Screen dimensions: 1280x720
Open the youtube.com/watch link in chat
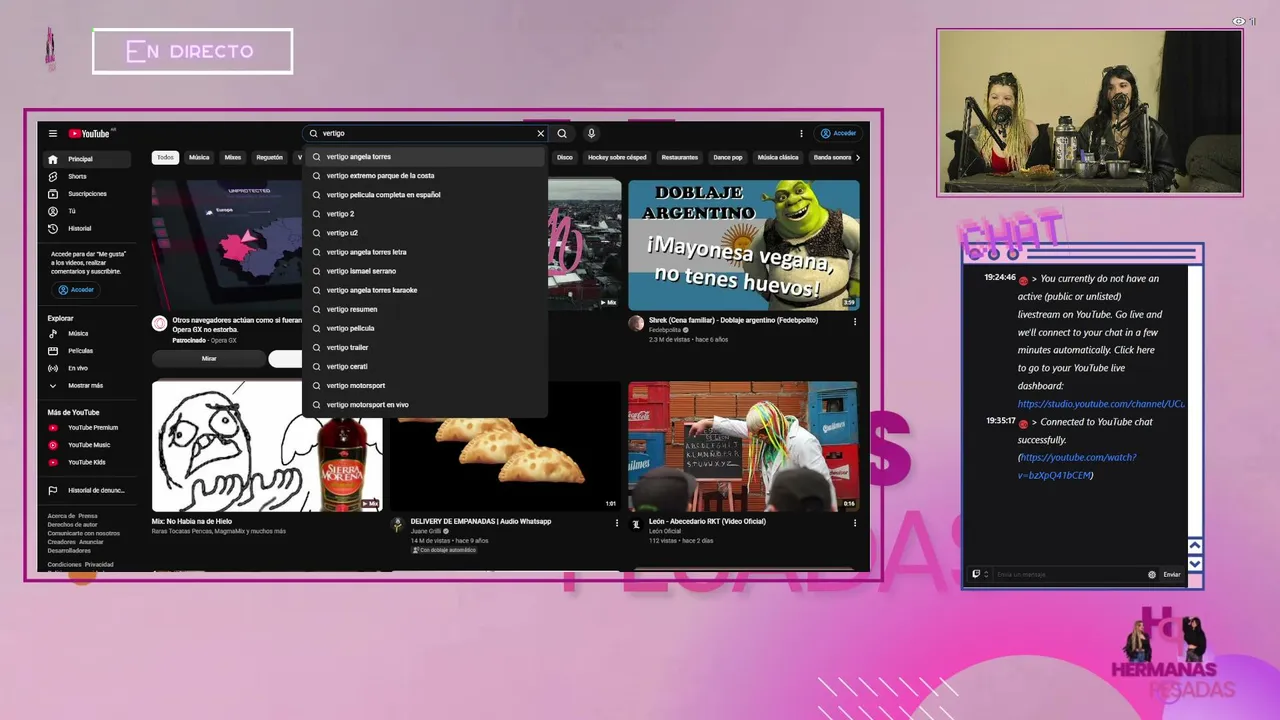tap(1077, 466)
